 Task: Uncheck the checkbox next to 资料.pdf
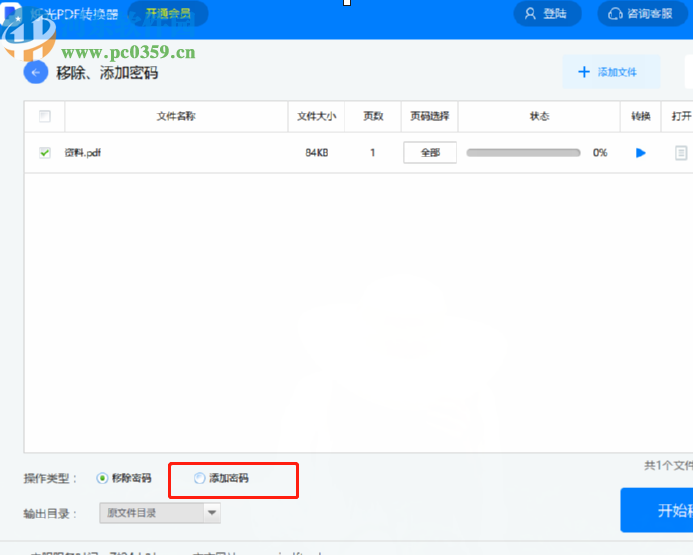point(44,153)
